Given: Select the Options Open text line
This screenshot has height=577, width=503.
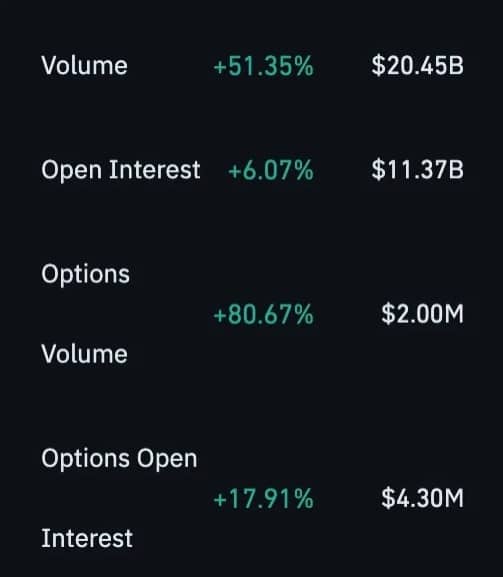Looking at the screenshot, I should click(x=119, y=459).
